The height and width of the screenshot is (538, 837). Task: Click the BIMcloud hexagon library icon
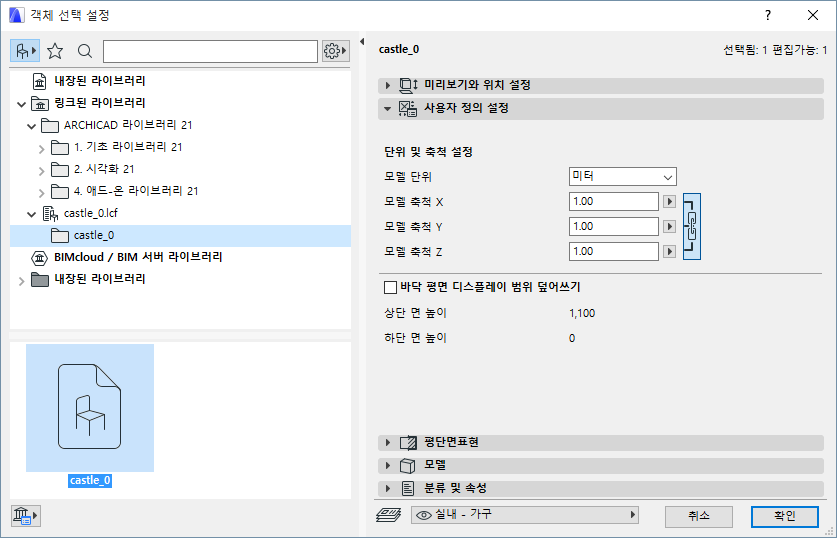(40, 258)
